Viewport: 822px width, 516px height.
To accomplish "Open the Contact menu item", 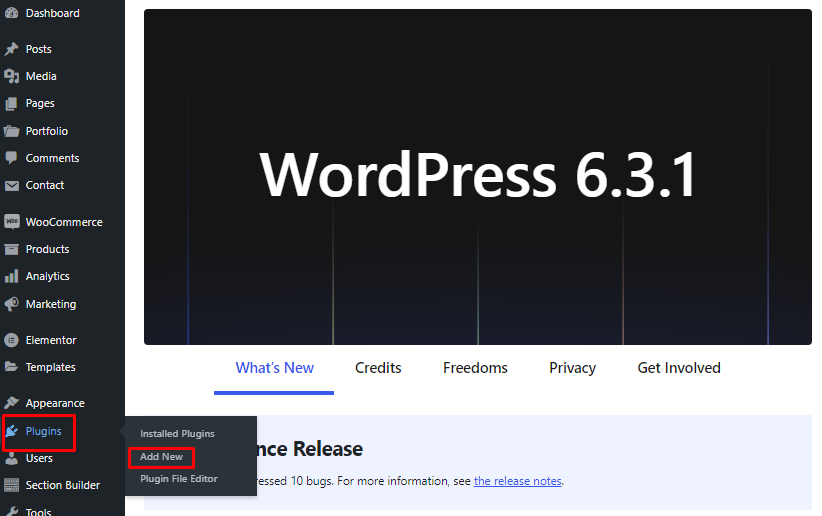I will tap(45, 185).
